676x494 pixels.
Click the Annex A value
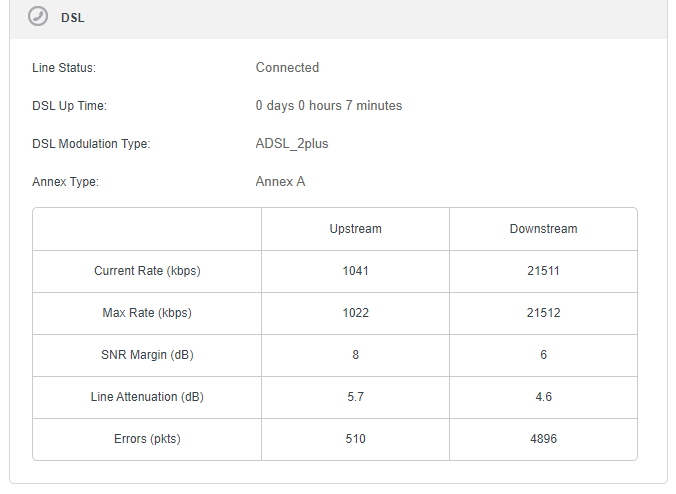pyautogui.click(x=280, y=181)
